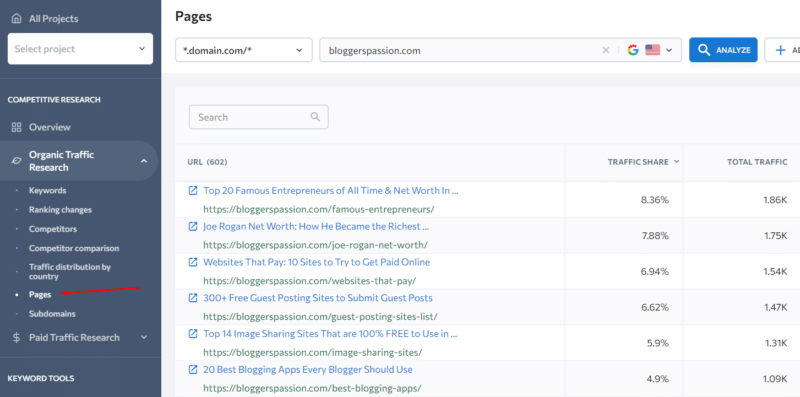Screen dimensions: 800x397
Task: Click the US flag country icon
Action: coord(653,50)
